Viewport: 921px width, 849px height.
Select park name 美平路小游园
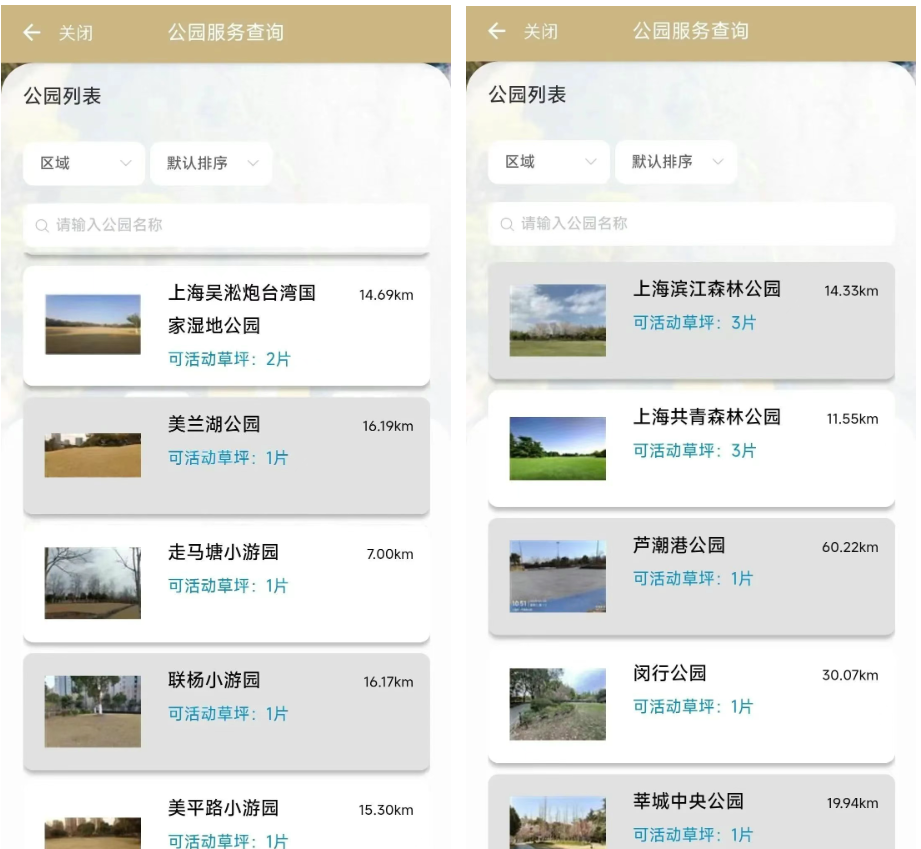[x=223, y=808]
